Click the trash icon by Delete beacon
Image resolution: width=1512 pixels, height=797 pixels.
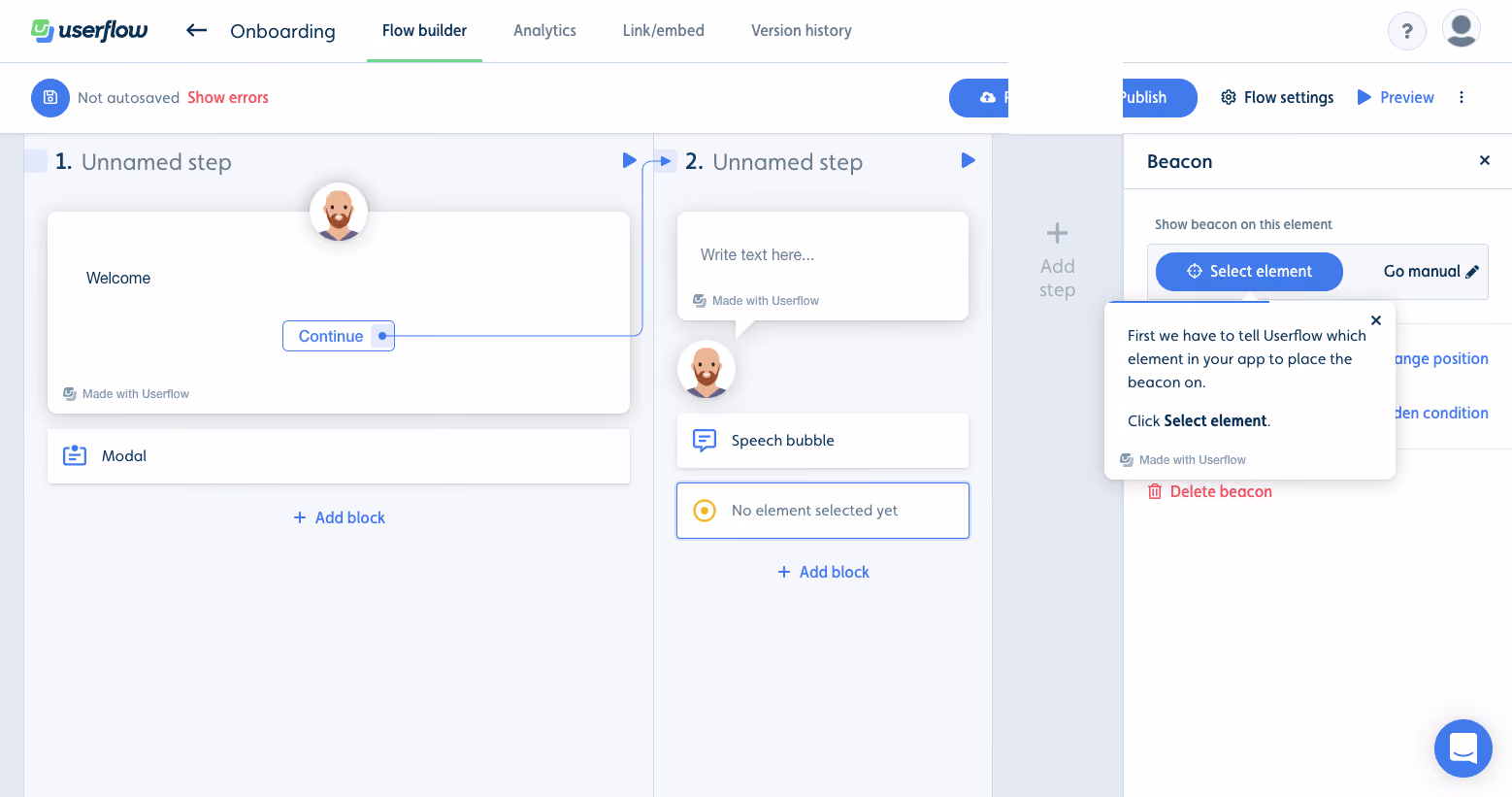point(1155,491)
